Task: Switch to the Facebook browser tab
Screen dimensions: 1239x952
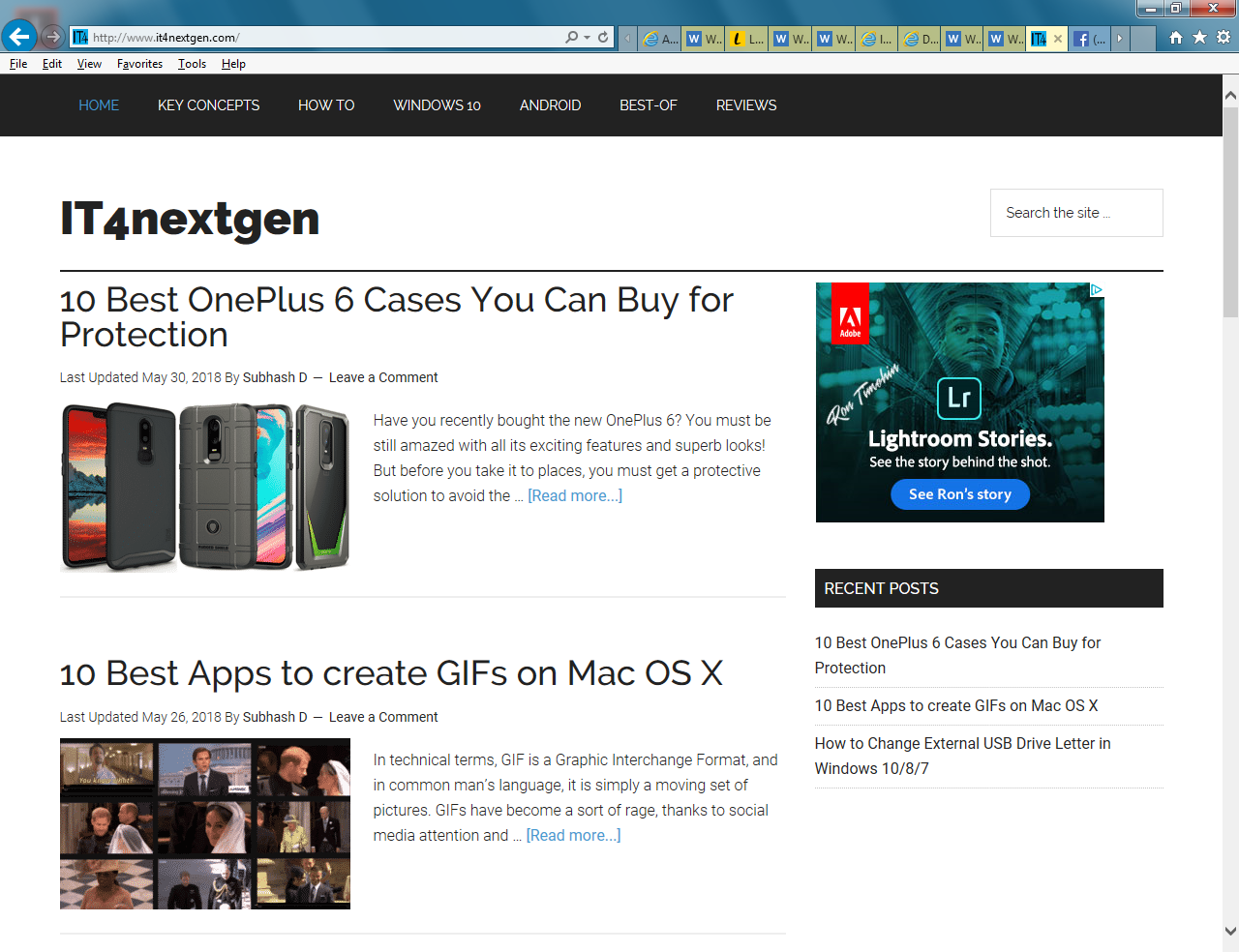Action: click(1088, 39)
